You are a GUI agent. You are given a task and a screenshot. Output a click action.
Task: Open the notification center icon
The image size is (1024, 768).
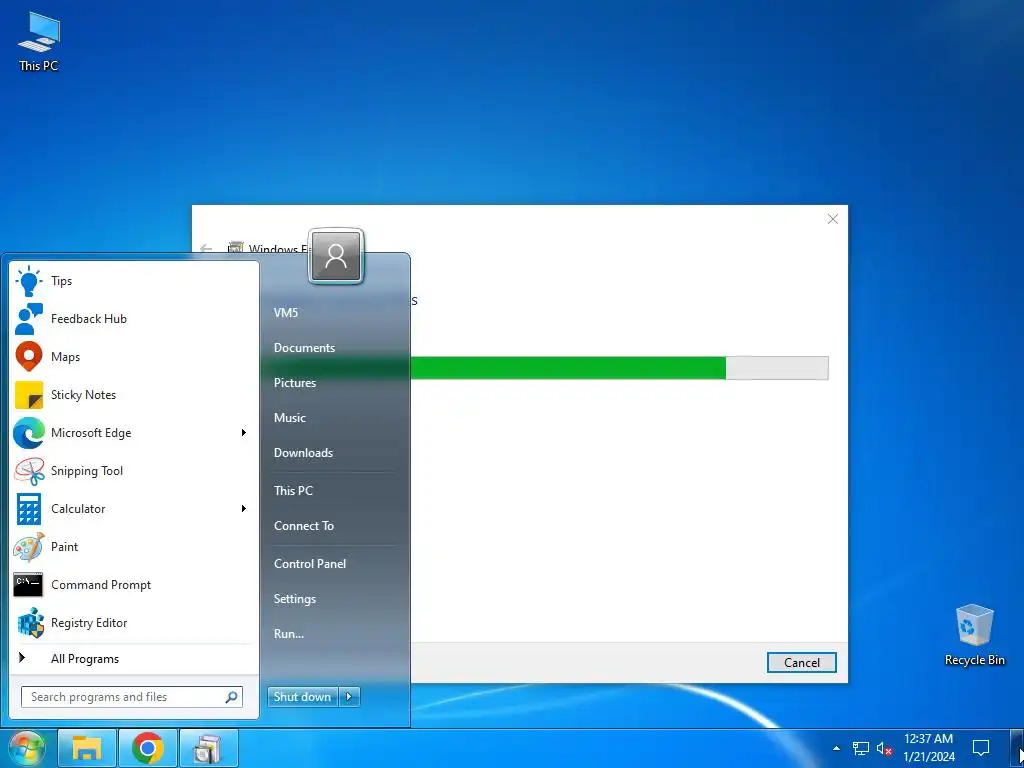[980, 748]
